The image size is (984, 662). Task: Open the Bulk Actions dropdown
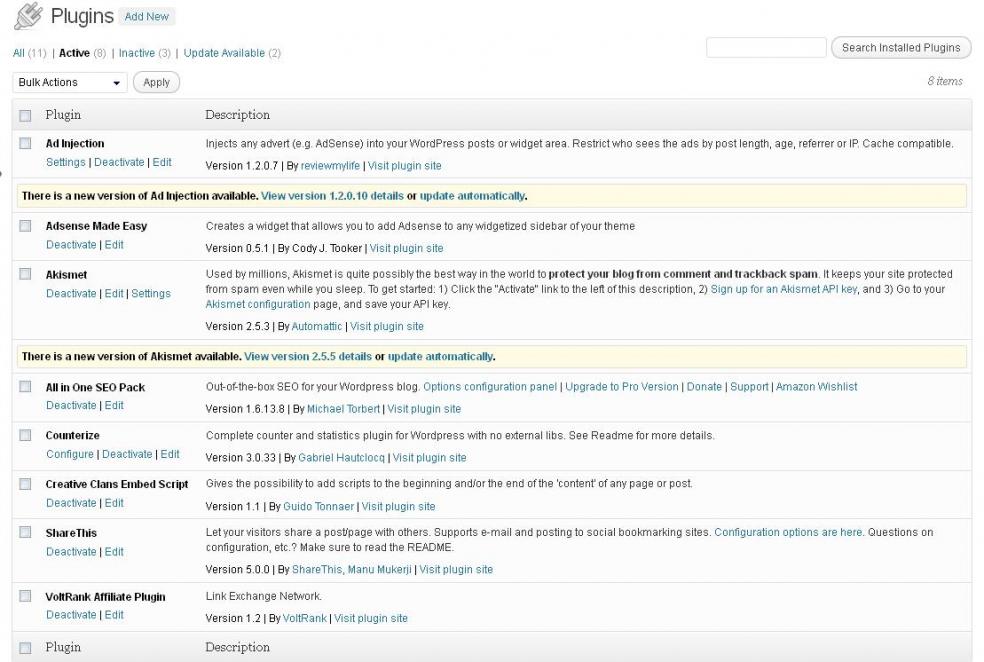pyautogui.click(x=70, y=82)
